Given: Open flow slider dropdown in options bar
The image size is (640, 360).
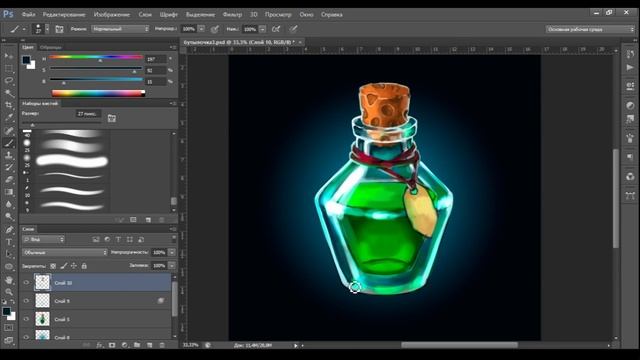Looking at the screenshot, I should click(262, 29).
